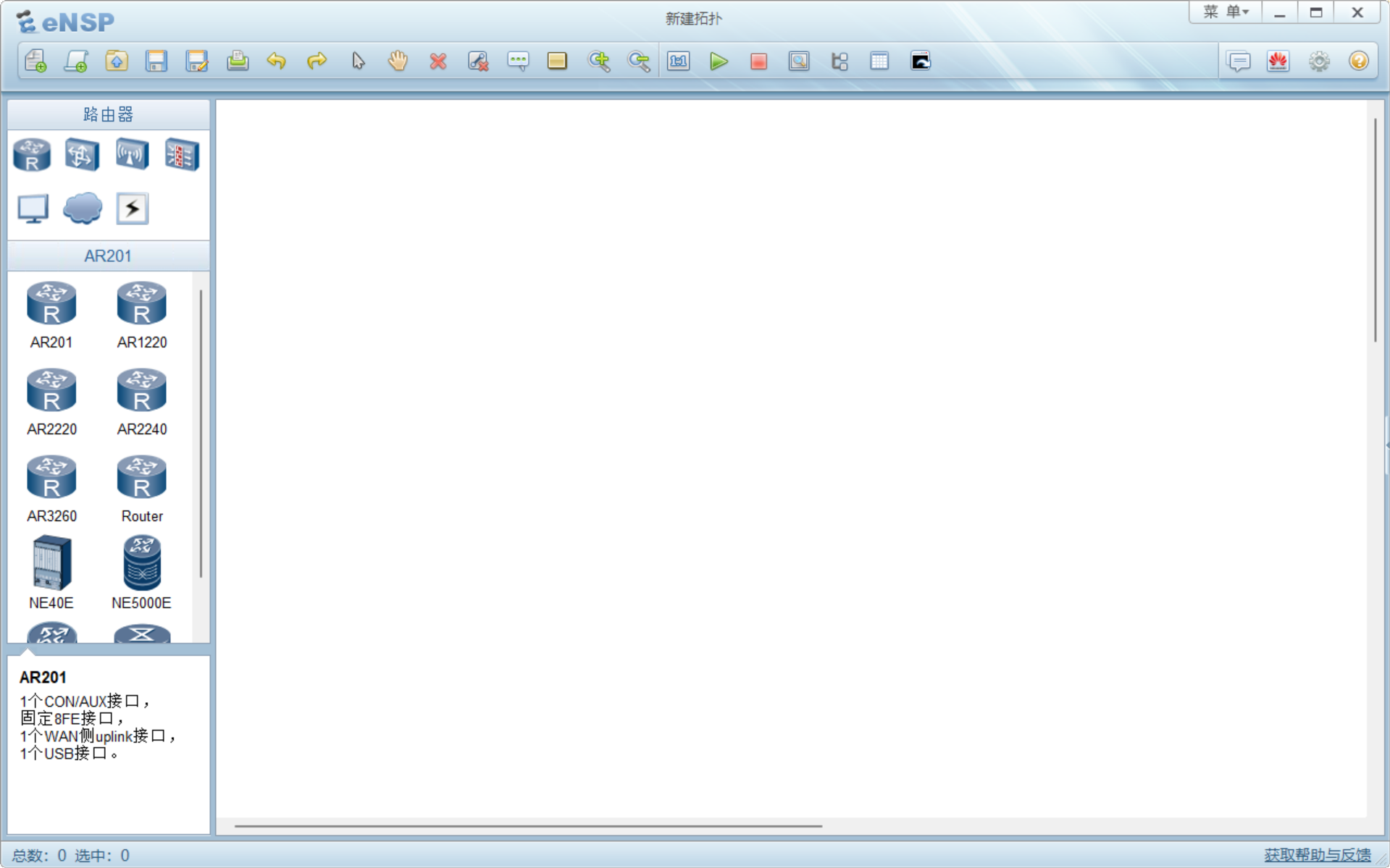Pick the AR201 router device
Image resolution: width=1390 pixels, height=868 pixels.
51,315
